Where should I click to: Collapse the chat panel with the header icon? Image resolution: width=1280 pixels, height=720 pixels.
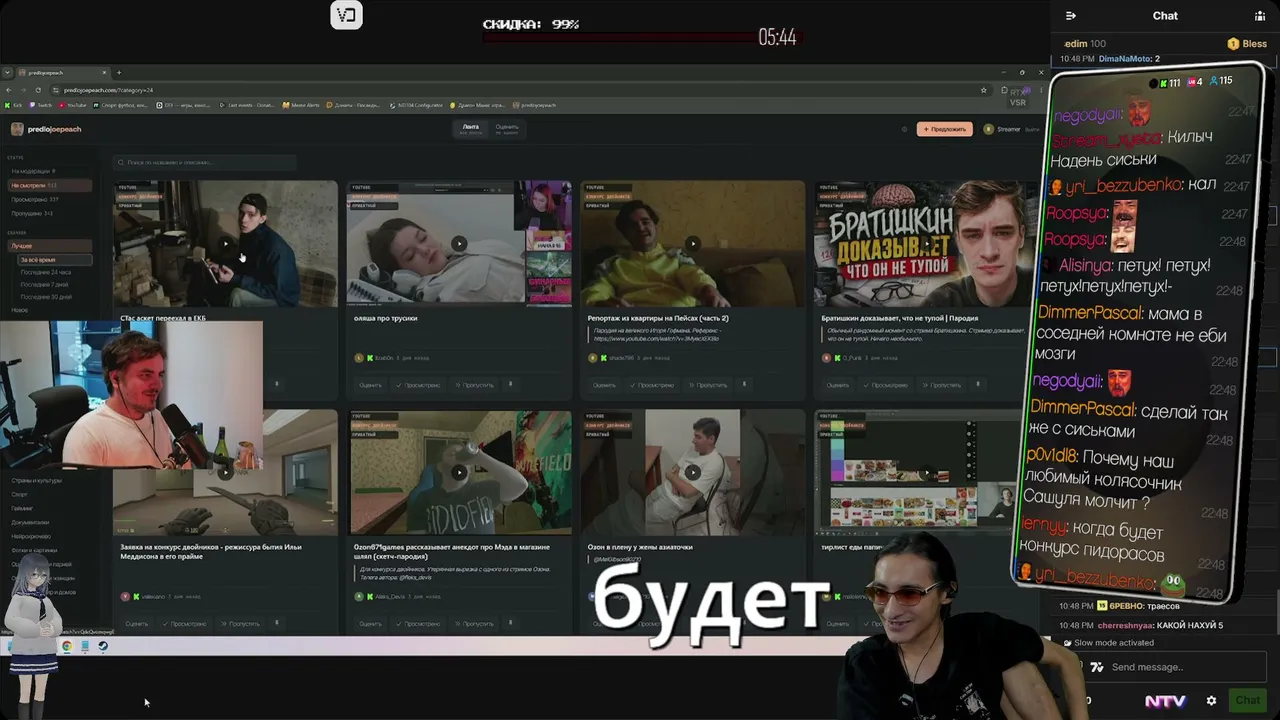tap(1071, 16)
